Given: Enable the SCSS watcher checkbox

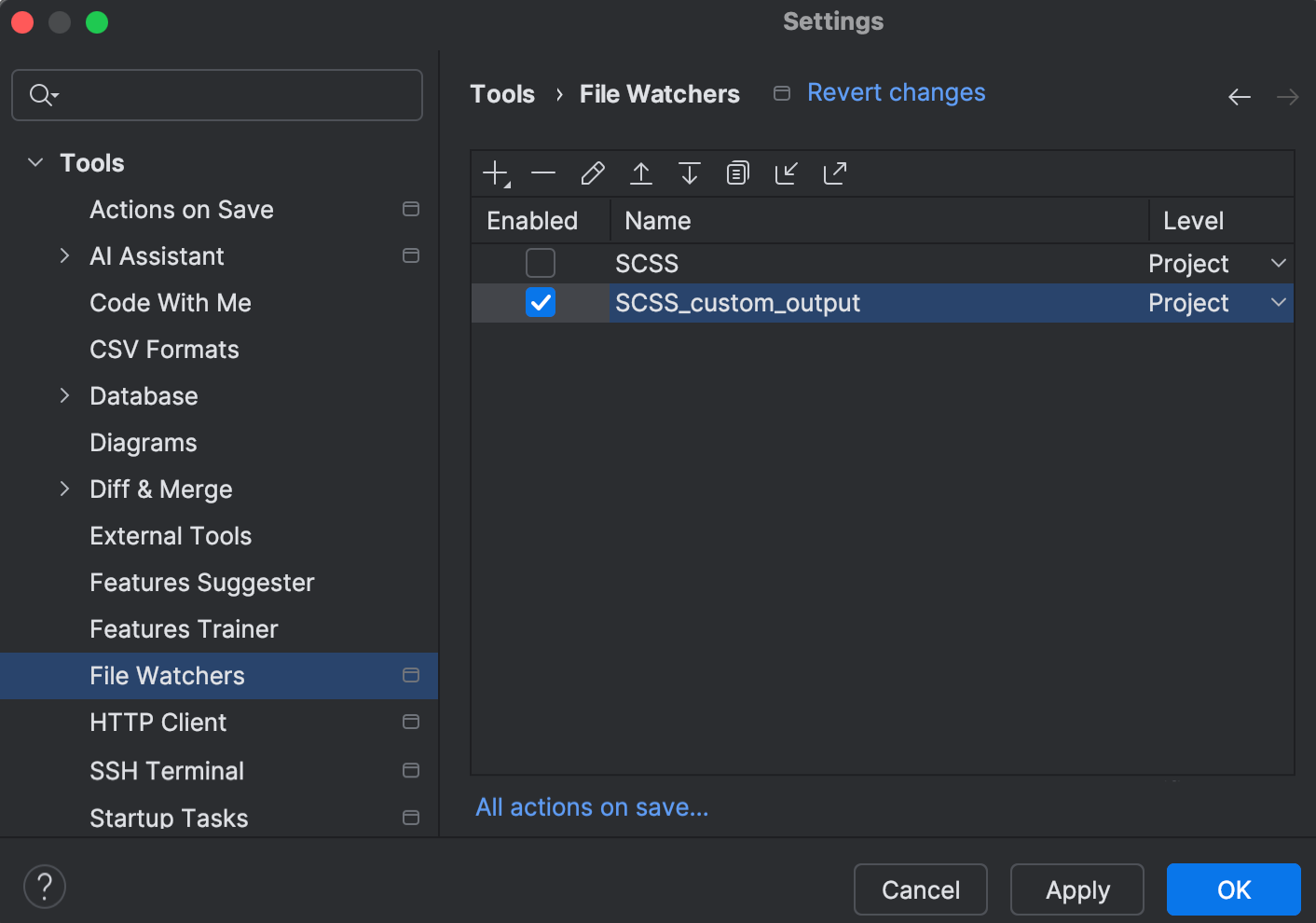Looking at the screenshot, I should coord(540,263).
